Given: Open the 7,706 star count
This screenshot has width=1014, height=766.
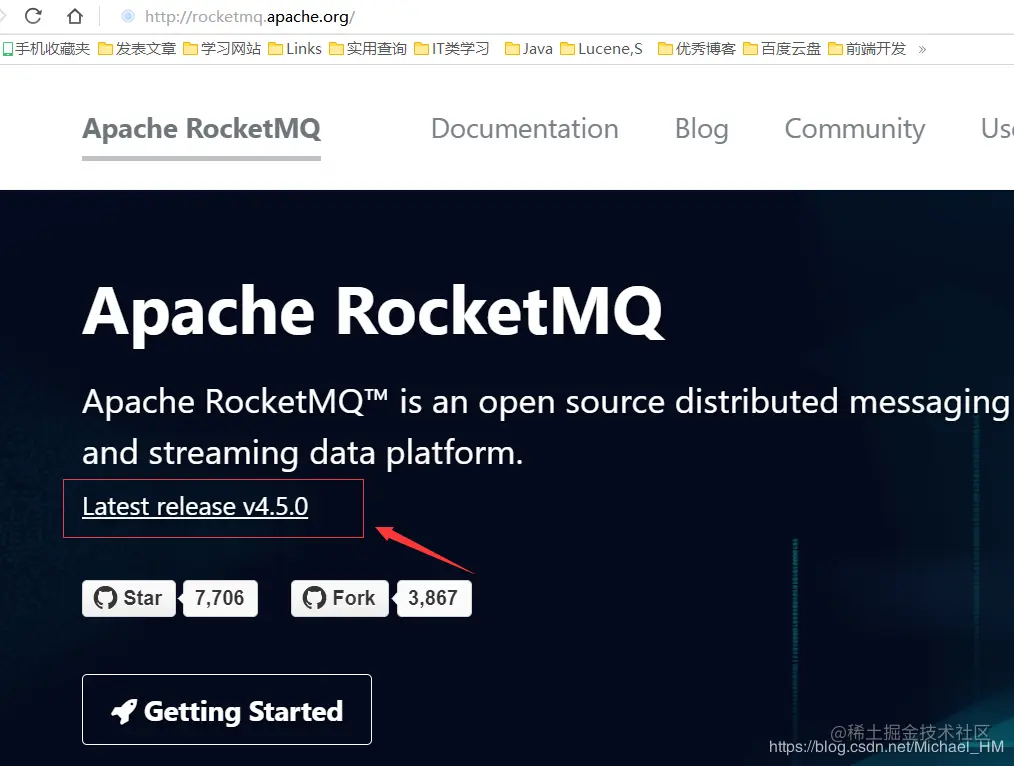Looking at the screenshot, I should point(220,598).
